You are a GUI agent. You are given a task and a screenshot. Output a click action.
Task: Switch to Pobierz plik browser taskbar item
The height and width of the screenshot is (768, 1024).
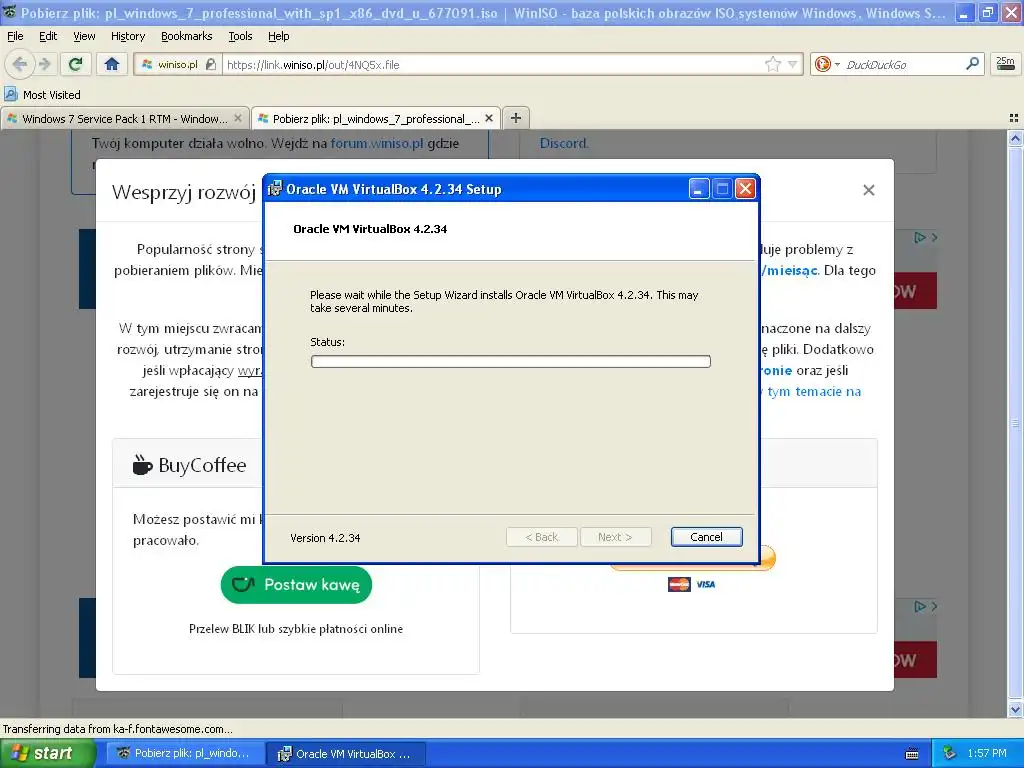point(185,753)
